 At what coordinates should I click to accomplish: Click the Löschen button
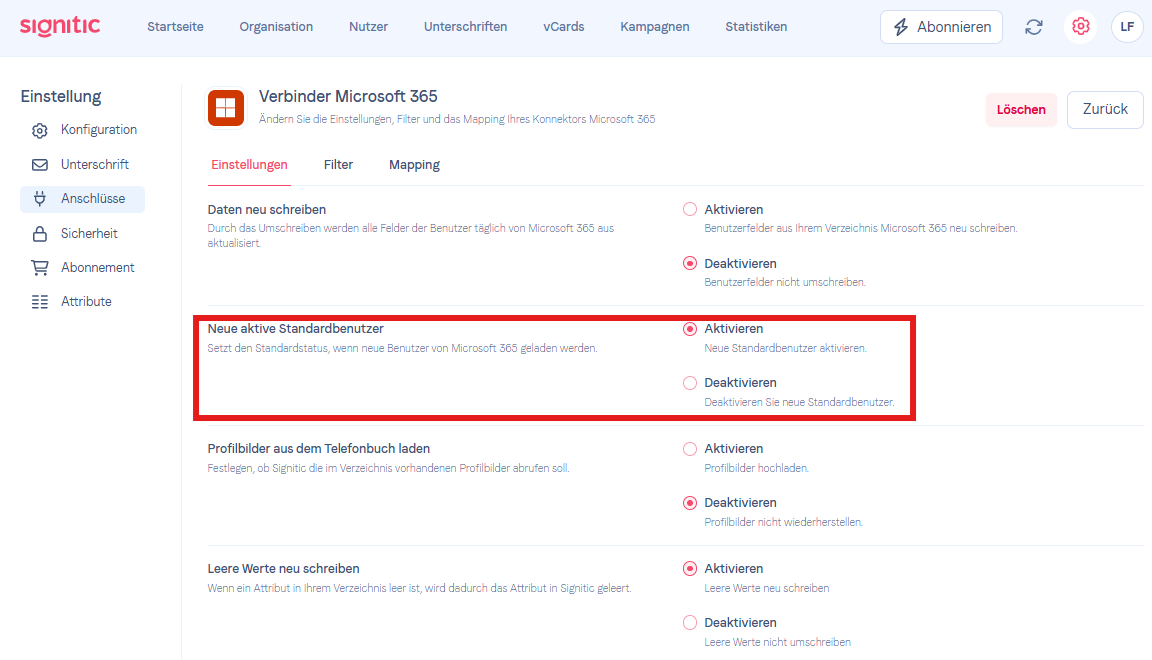click(1020, 110)
